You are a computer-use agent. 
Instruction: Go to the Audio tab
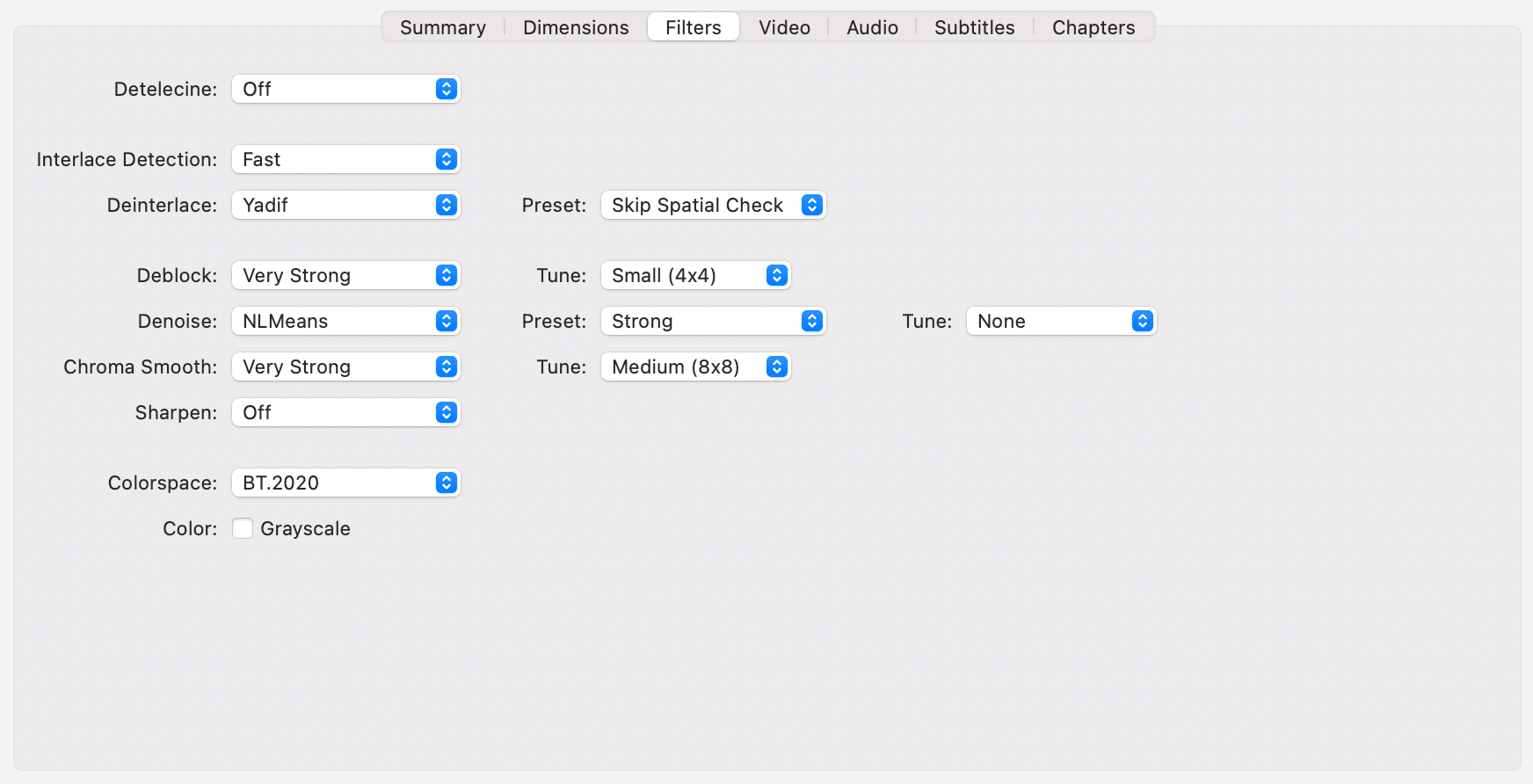click(873, 27)
